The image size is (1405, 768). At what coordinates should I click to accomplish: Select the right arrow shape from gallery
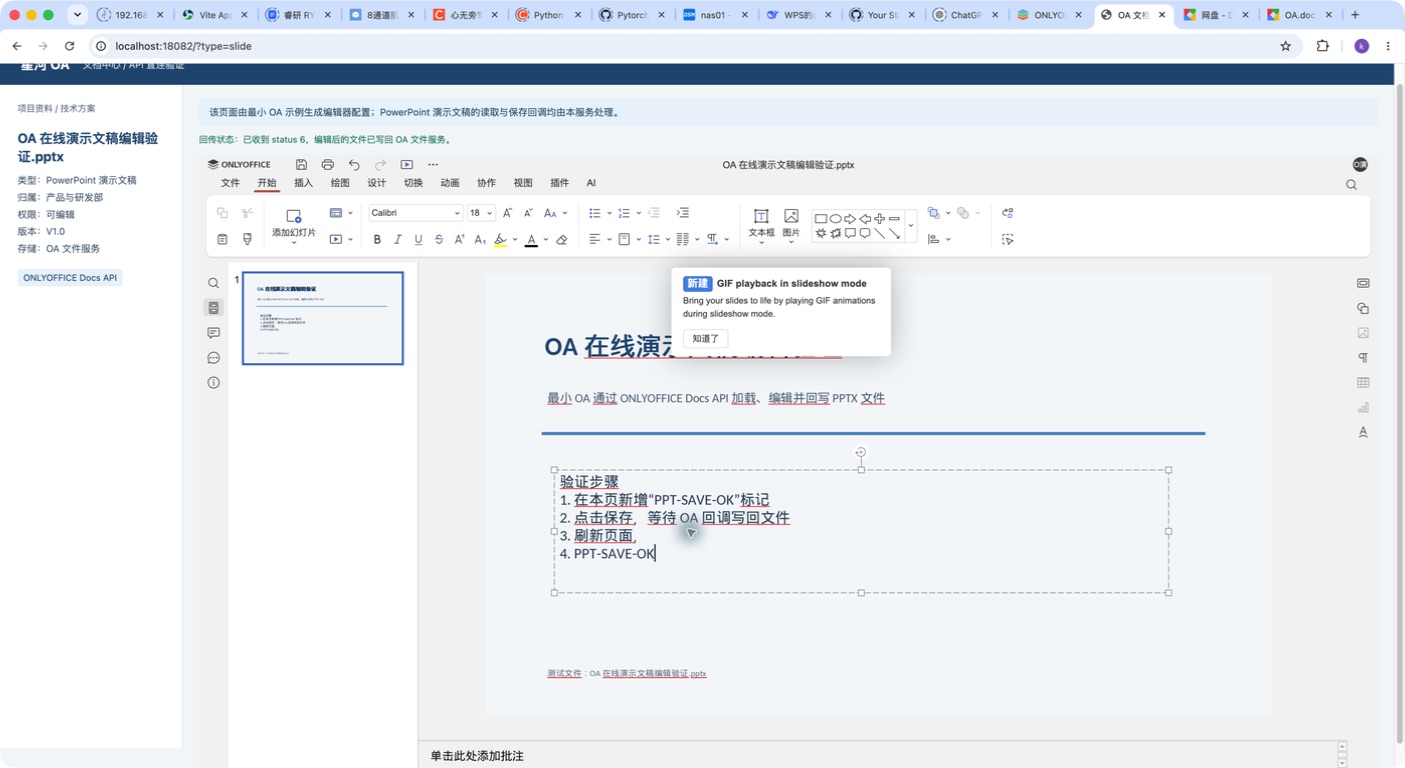click(850, 219)
